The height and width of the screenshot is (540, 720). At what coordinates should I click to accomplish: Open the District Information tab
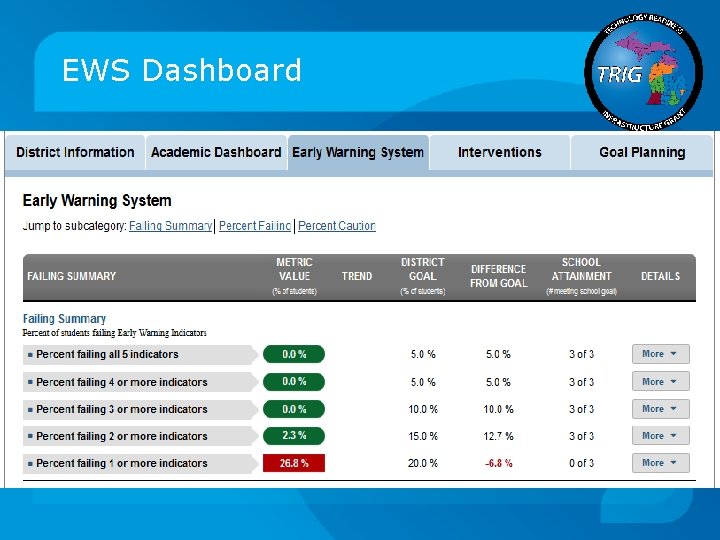click(x=75, y=152)
